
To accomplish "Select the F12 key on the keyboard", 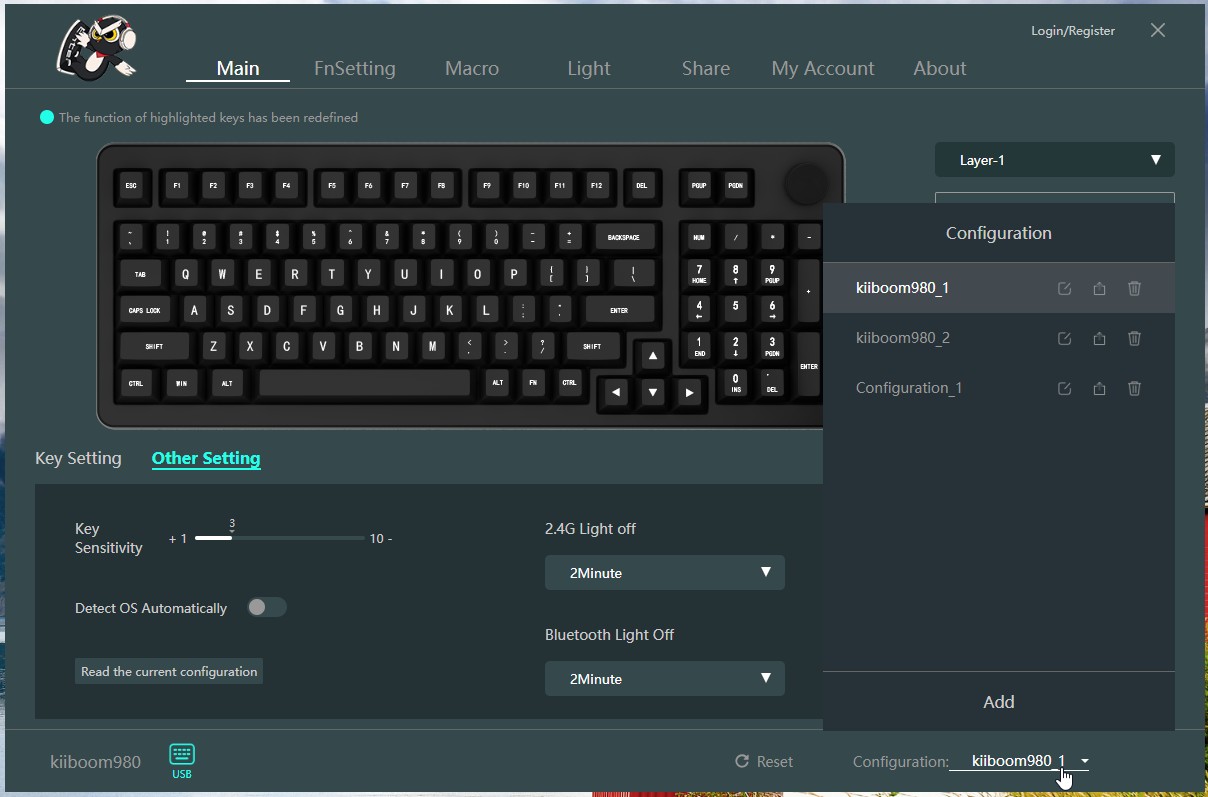I will tap(597, 186).
